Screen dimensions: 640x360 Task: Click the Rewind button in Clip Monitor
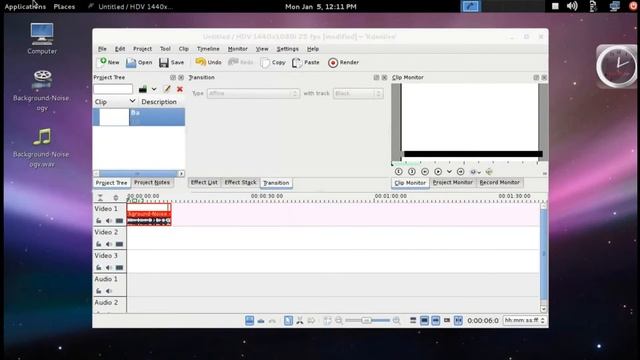425,172
